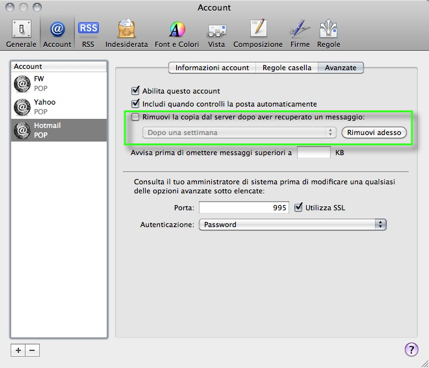
Task: Enable Rimuovi la copia dal server checkbox
Action: [x=135, y=117]
